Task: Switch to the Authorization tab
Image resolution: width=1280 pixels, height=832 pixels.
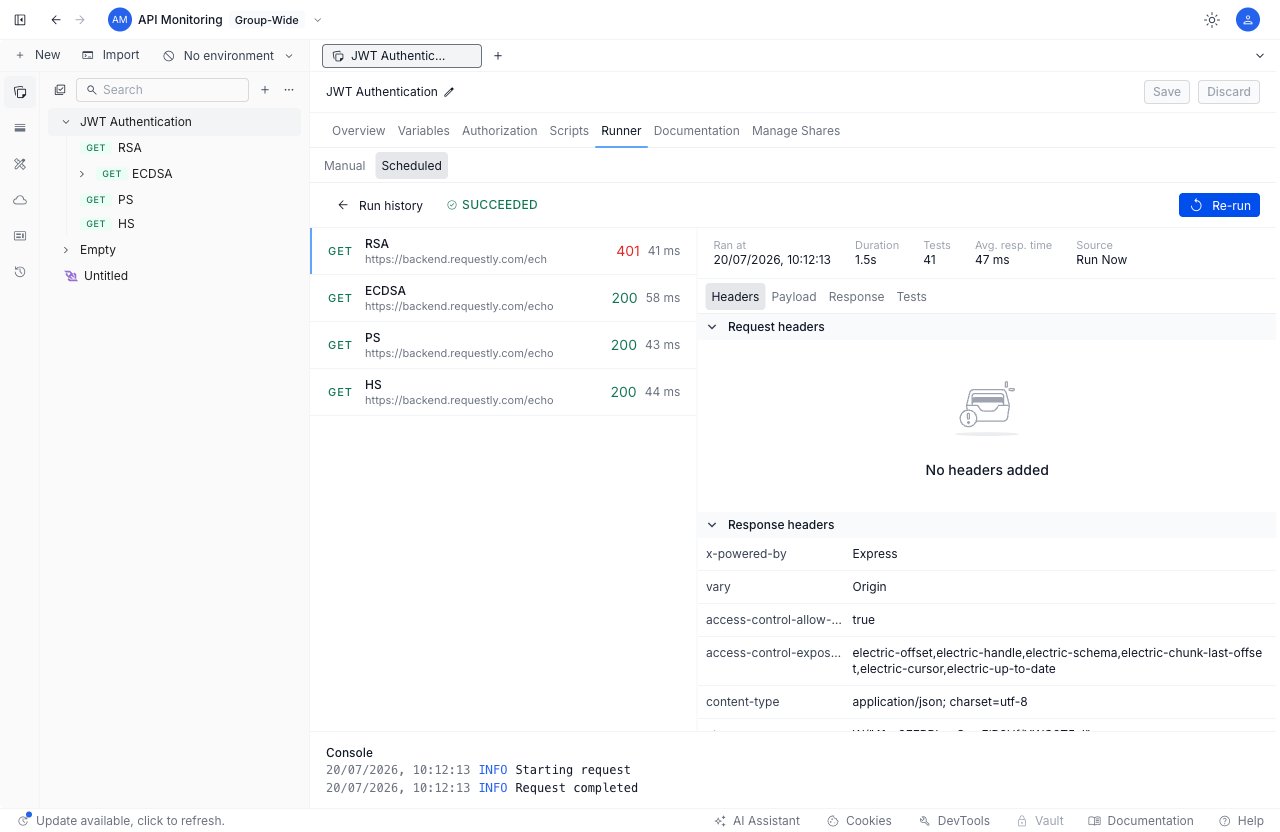Action: [x=500, y=131]
